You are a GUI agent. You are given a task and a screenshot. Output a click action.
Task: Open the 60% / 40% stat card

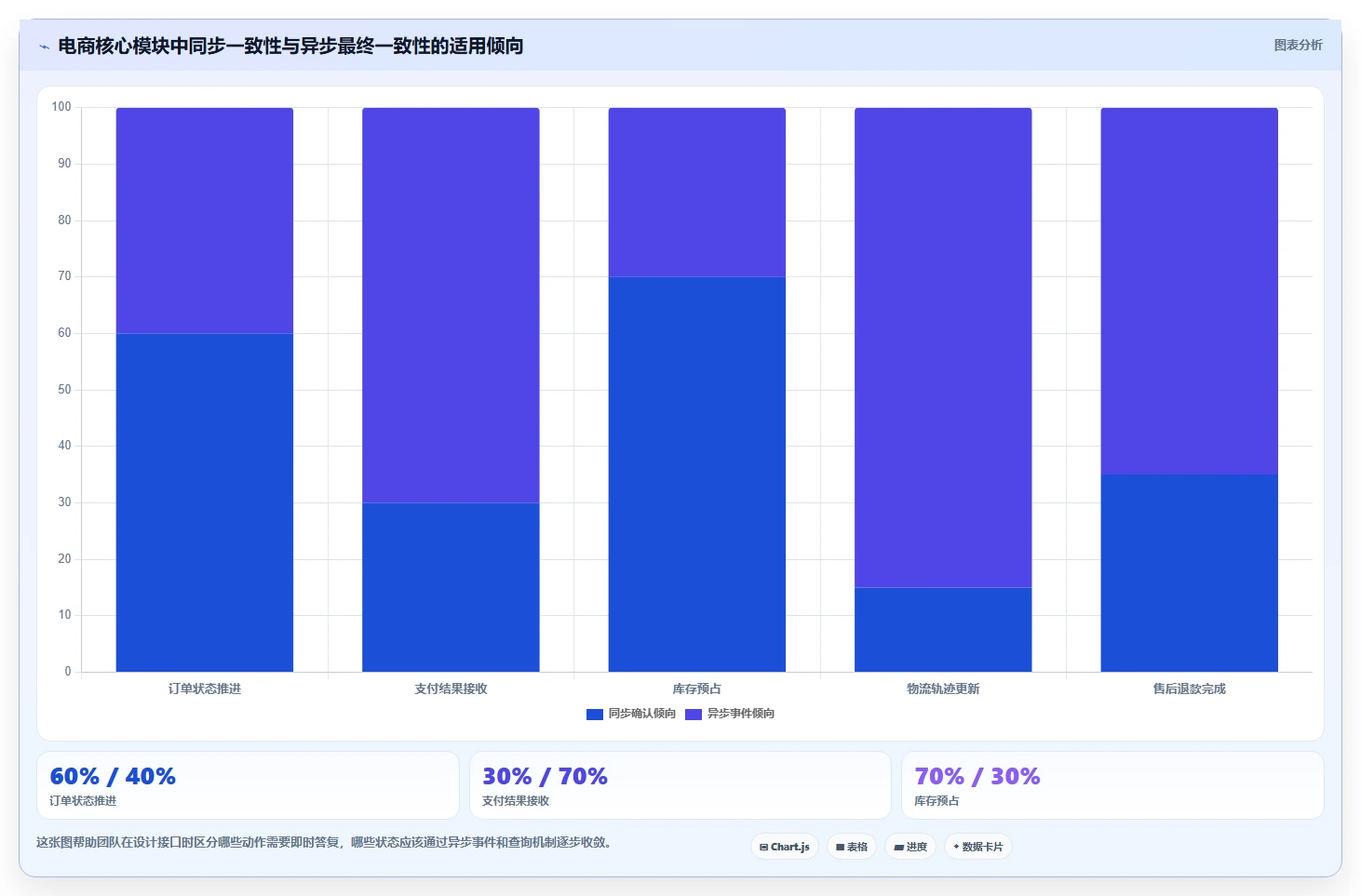pyautogui.click(x=248, y=785)
